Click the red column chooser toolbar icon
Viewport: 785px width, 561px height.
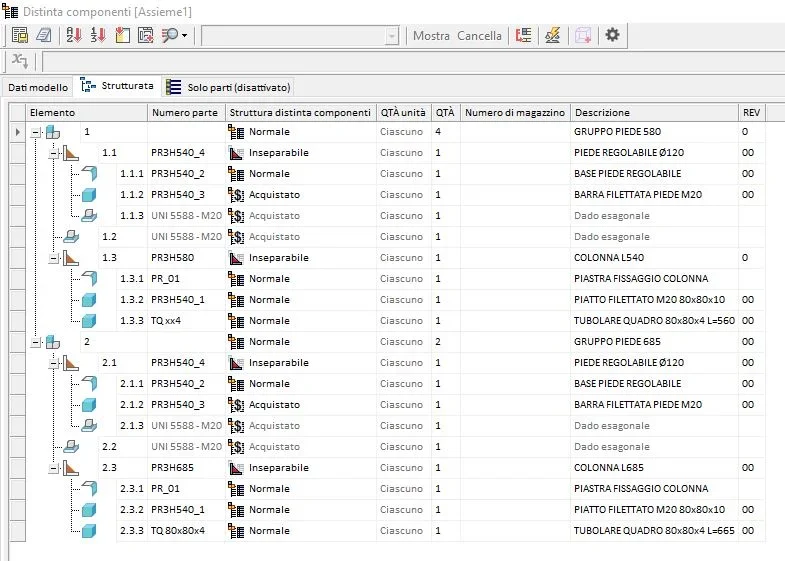coord(523,35)
